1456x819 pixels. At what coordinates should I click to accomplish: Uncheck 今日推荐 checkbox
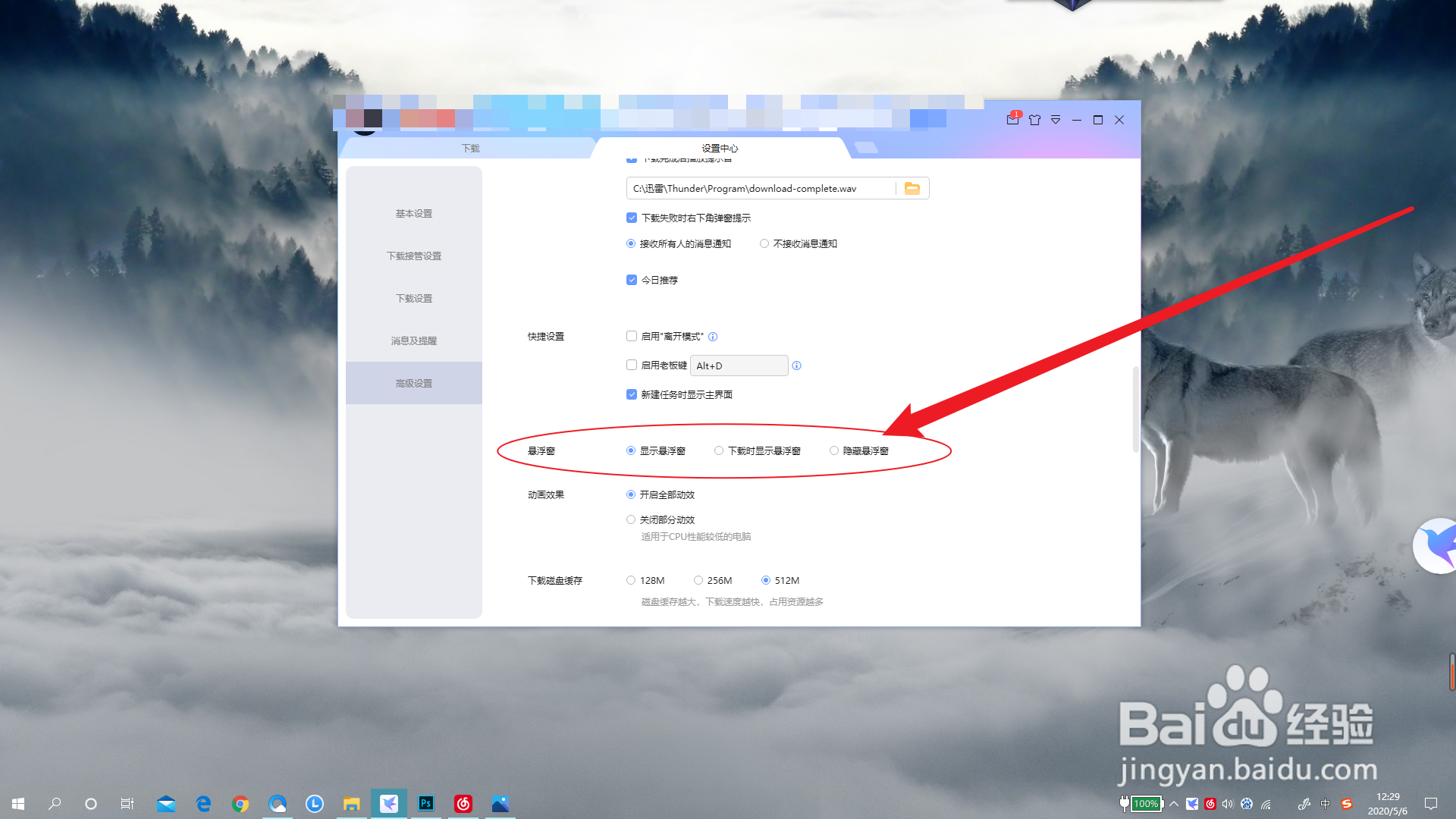click(632, 280)
